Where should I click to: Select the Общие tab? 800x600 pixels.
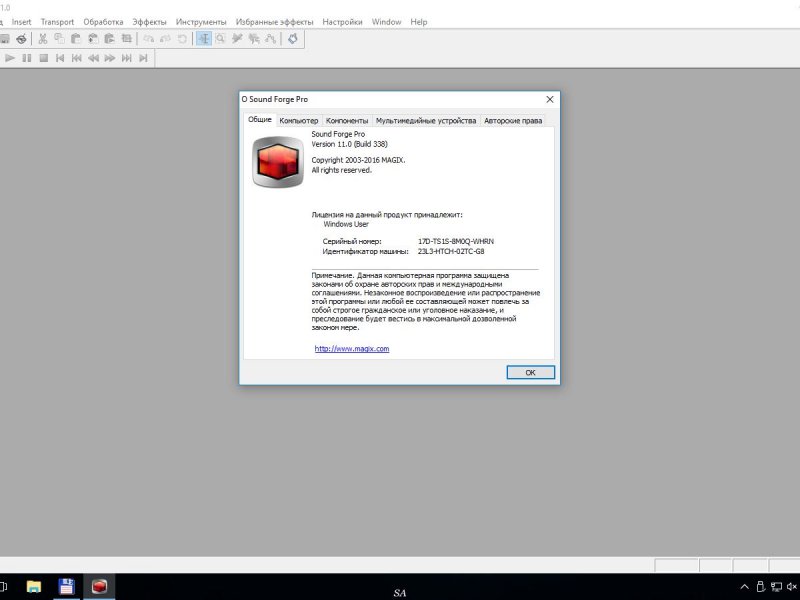[x=260, y=119]
